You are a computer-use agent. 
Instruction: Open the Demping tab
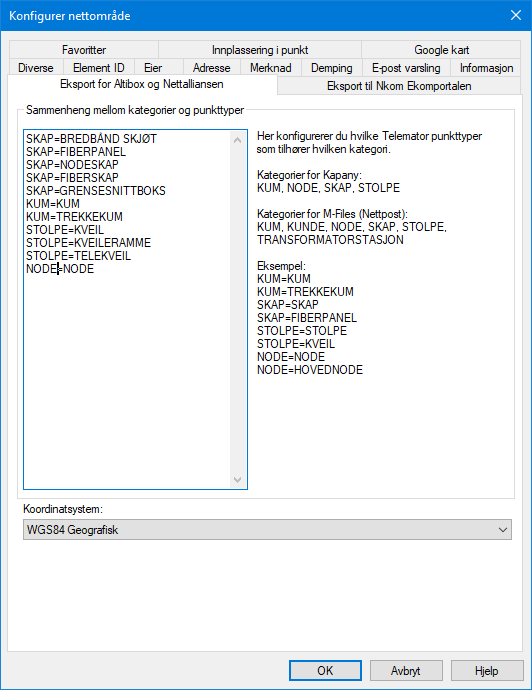(x=332, y=68)
